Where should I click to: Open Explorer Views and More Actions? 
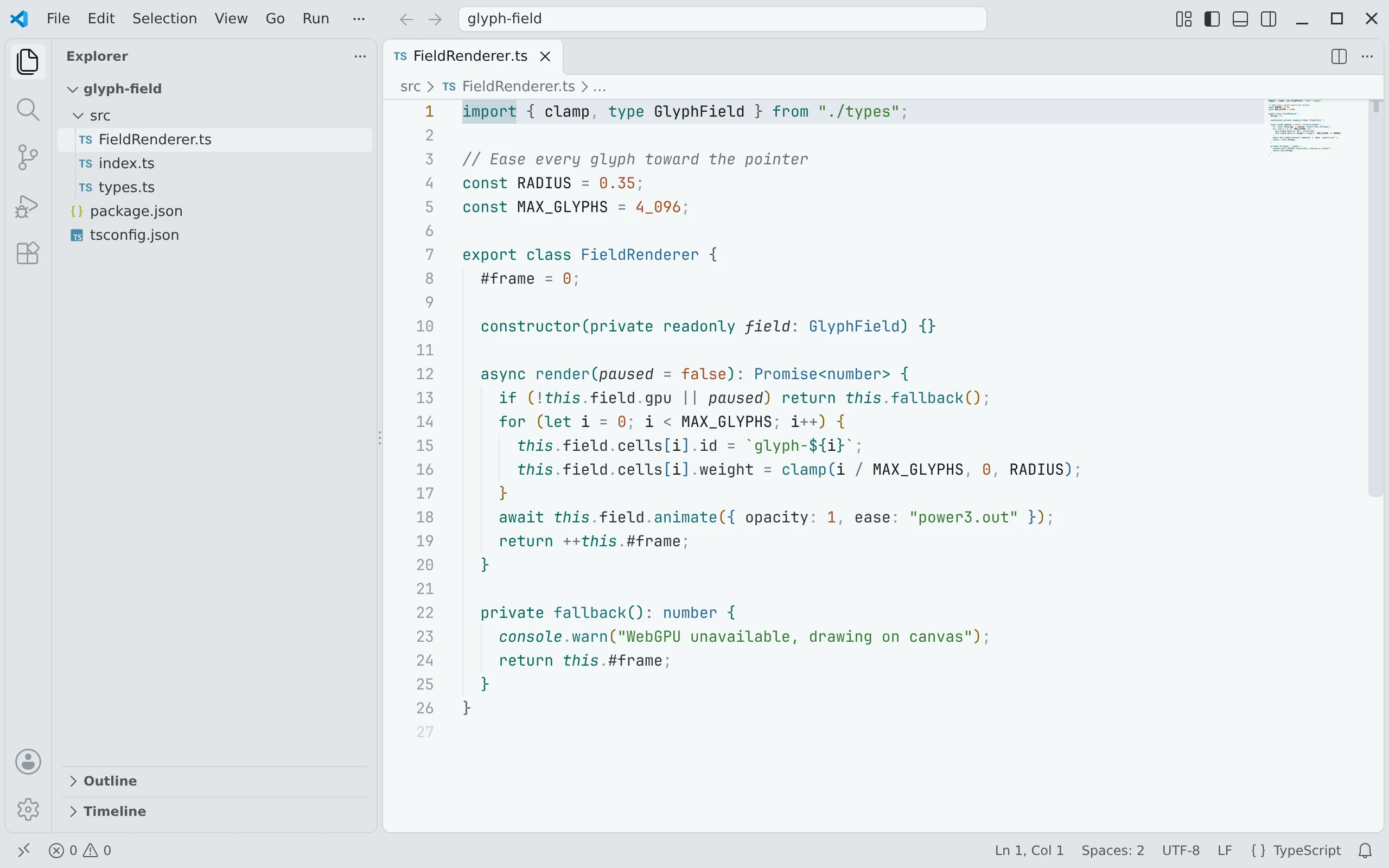(x=360, y=56)
